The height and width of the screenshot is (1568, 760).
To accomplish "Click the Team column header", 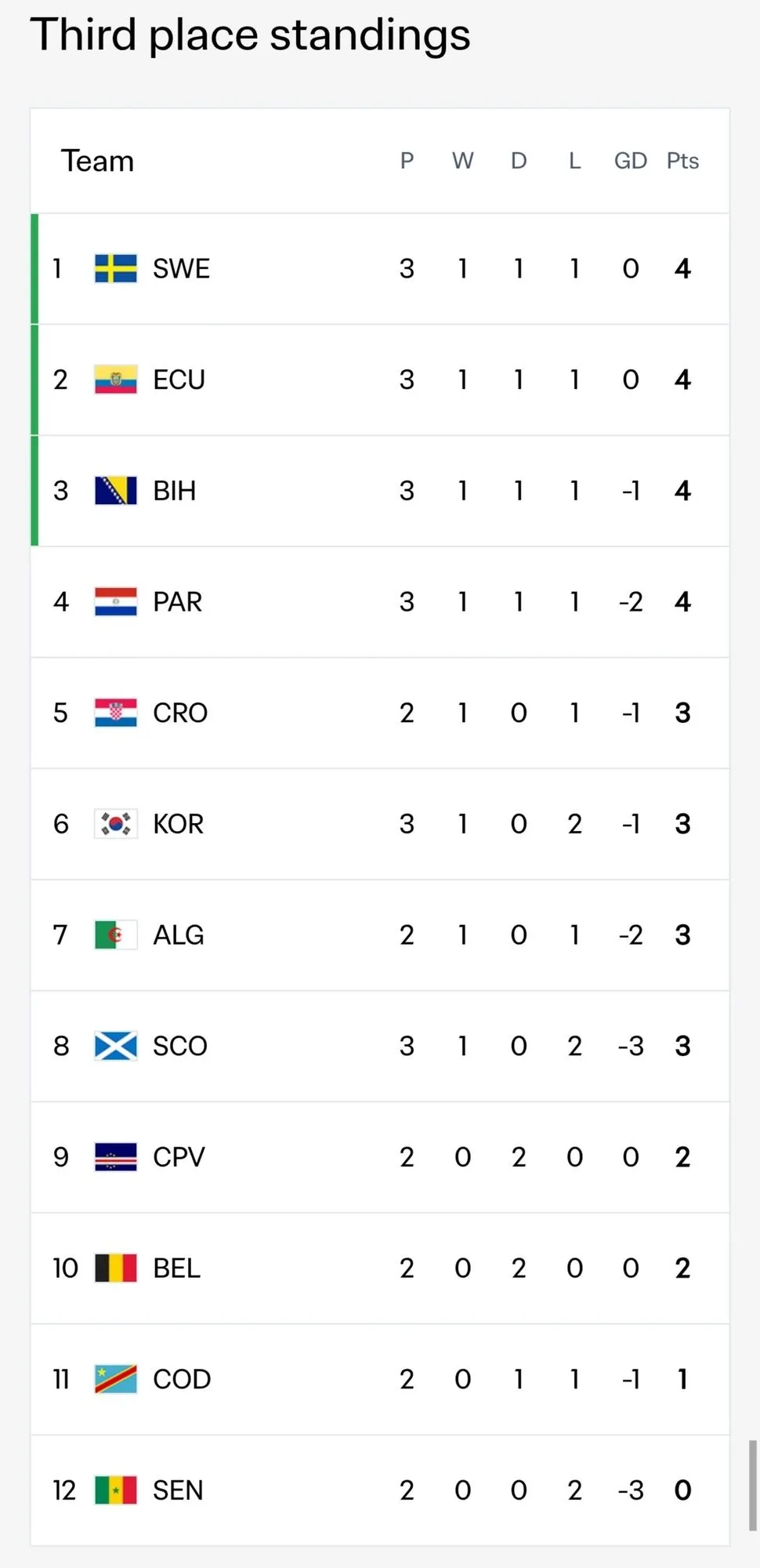I will [x=98, y=161].
